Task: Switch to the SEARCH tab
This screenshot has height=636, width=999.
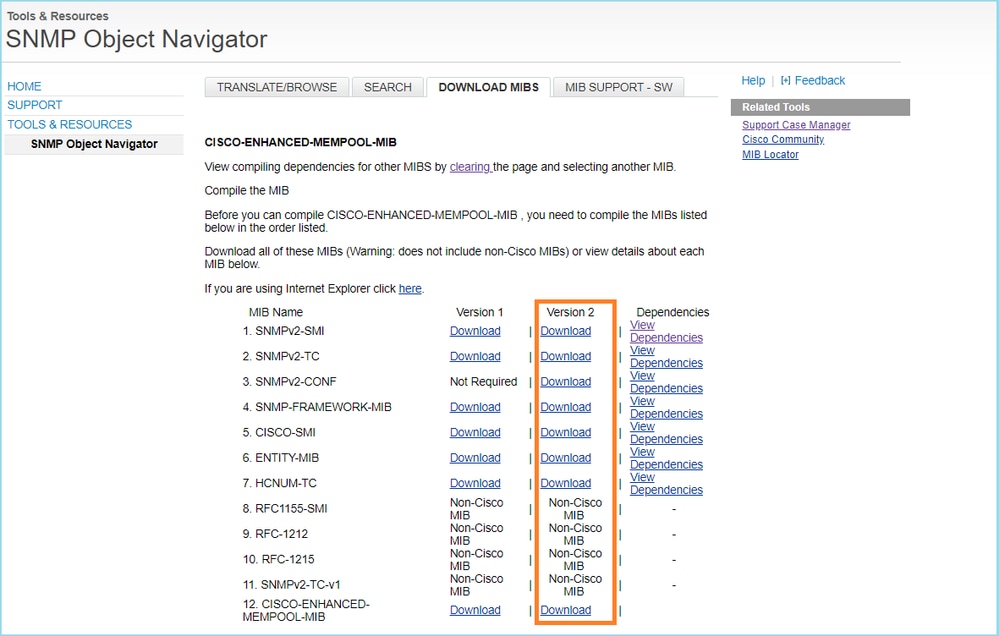Action: (x=387, y=87)
